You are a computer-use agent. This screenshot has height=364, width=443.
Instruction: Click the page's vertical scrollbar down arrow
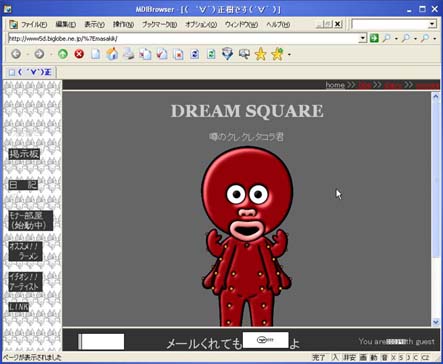tap(436, 322)
